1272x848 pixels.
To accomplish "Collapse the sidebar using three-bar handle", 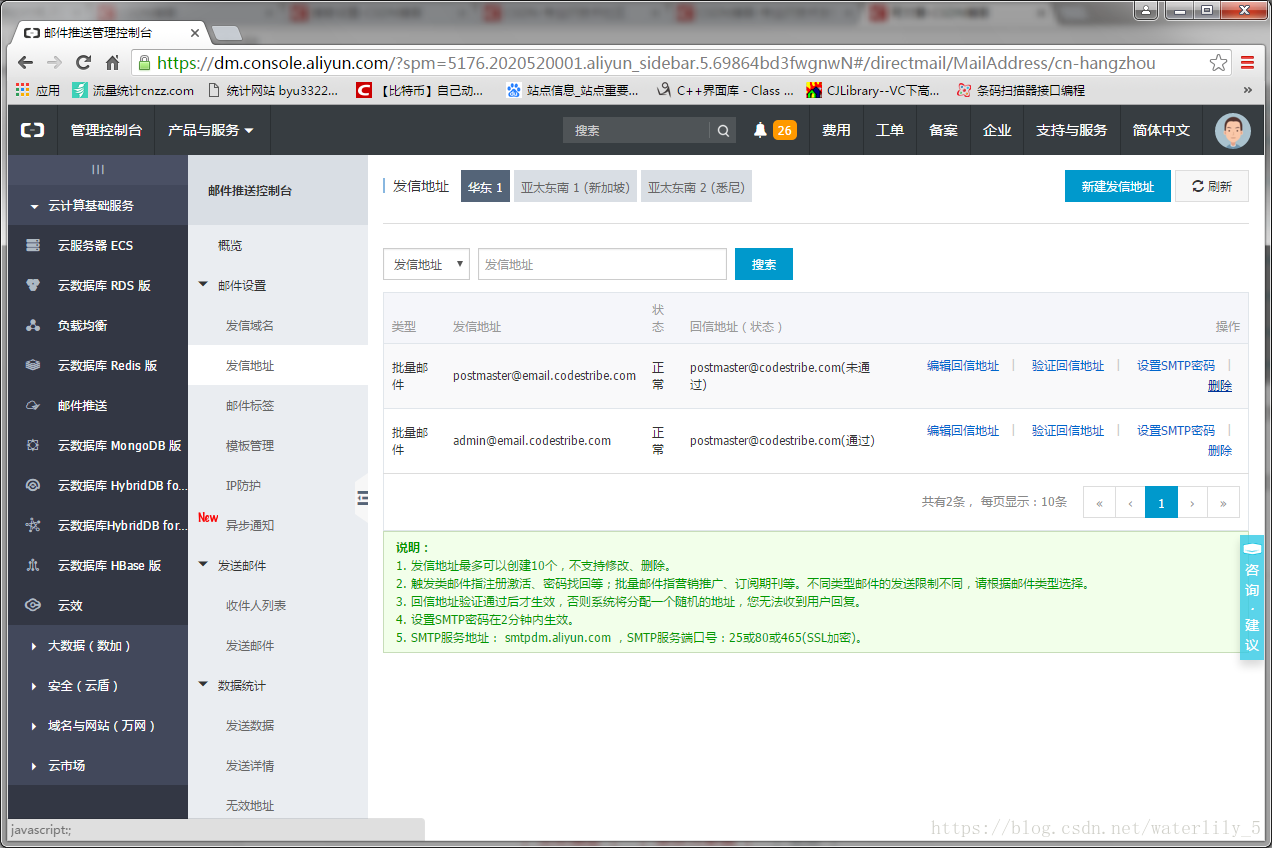I will point(98,169).
